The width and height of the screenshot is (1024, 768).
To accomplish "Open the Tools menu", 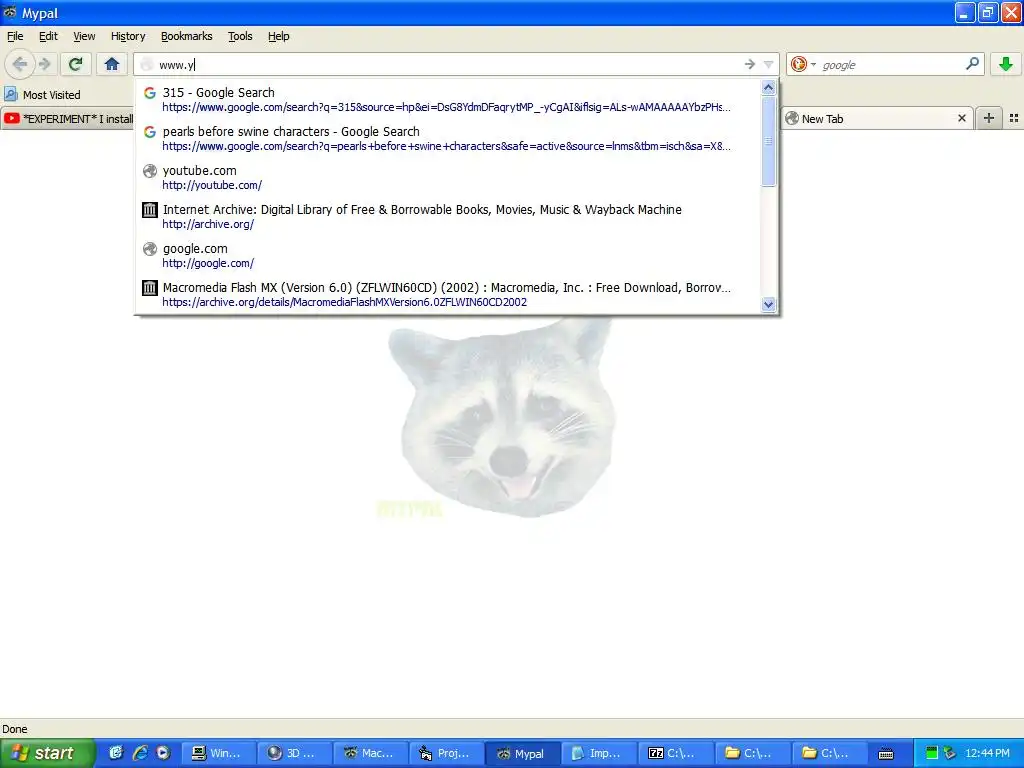I will 240,36.
